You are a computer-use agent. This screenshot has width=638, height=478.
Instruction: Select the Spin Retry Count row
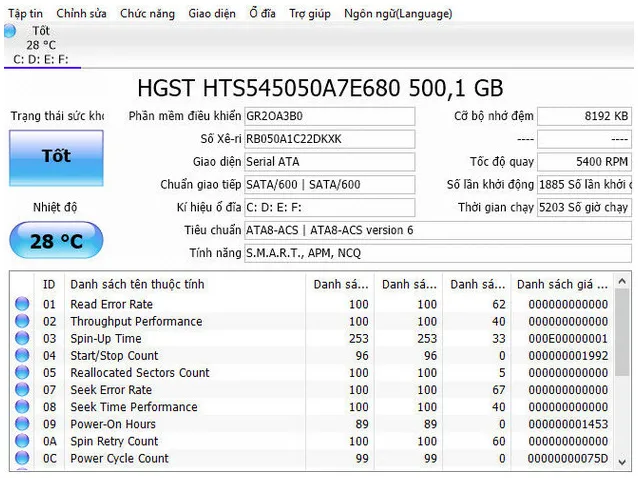tap(114, 442)
